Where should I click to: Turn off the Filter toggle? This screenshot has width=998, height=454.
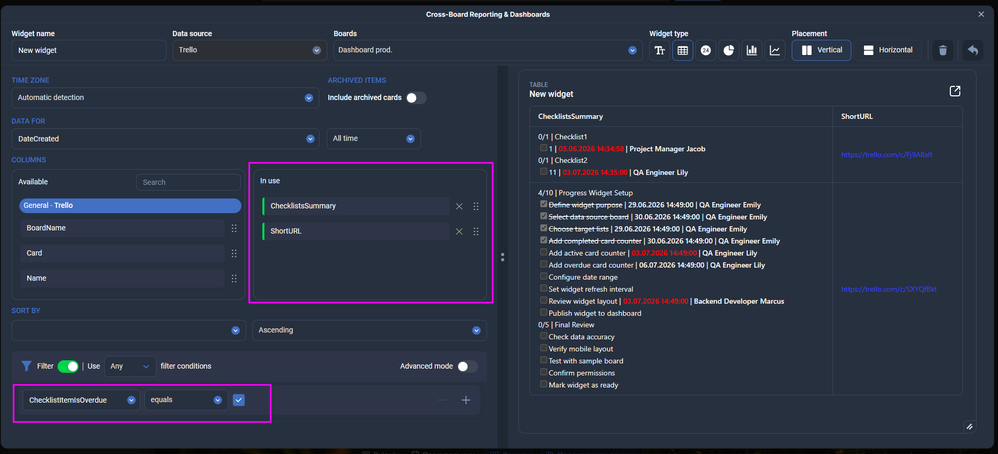(67, 366)
